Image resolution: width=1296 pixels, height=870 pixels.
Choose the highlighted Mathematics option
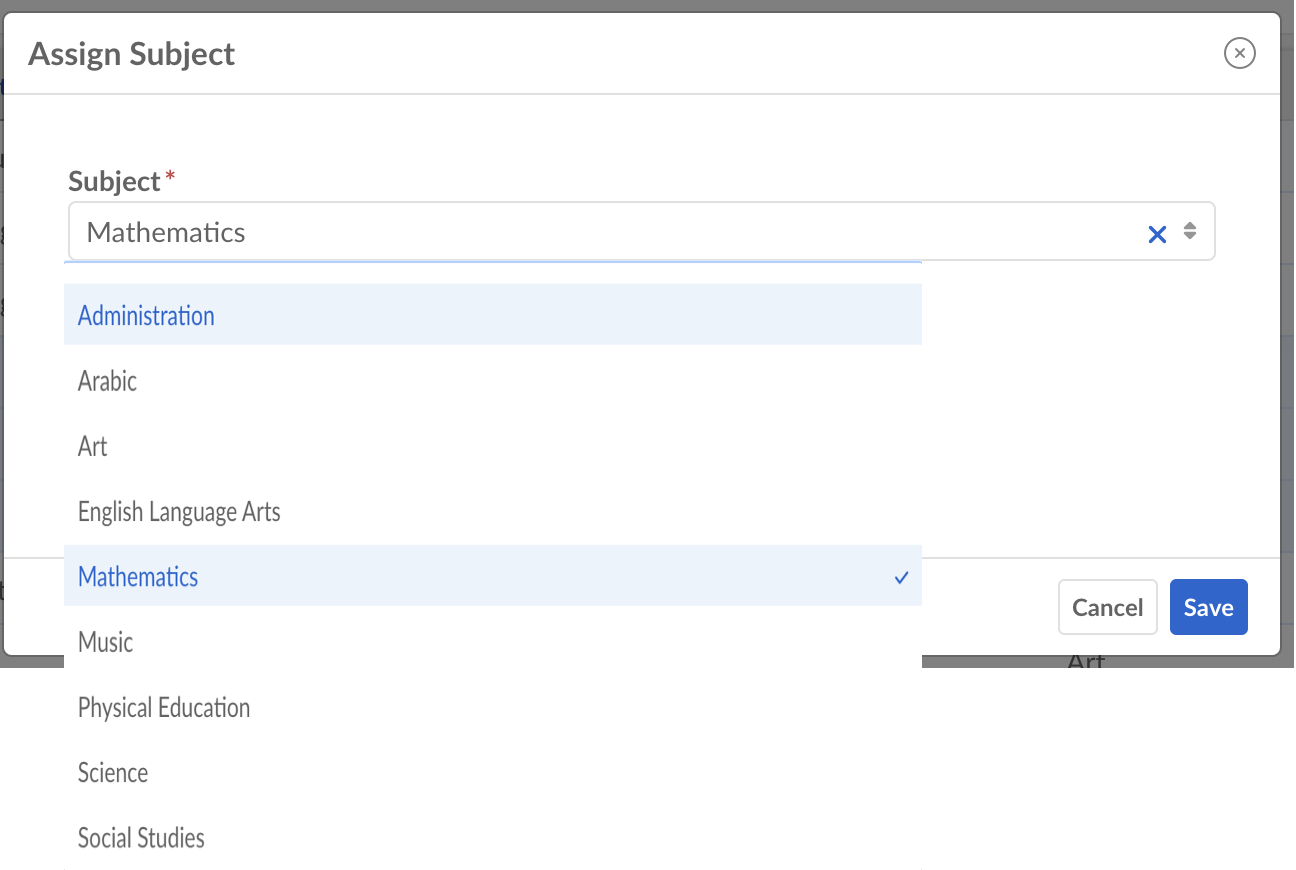pos(138,577)
